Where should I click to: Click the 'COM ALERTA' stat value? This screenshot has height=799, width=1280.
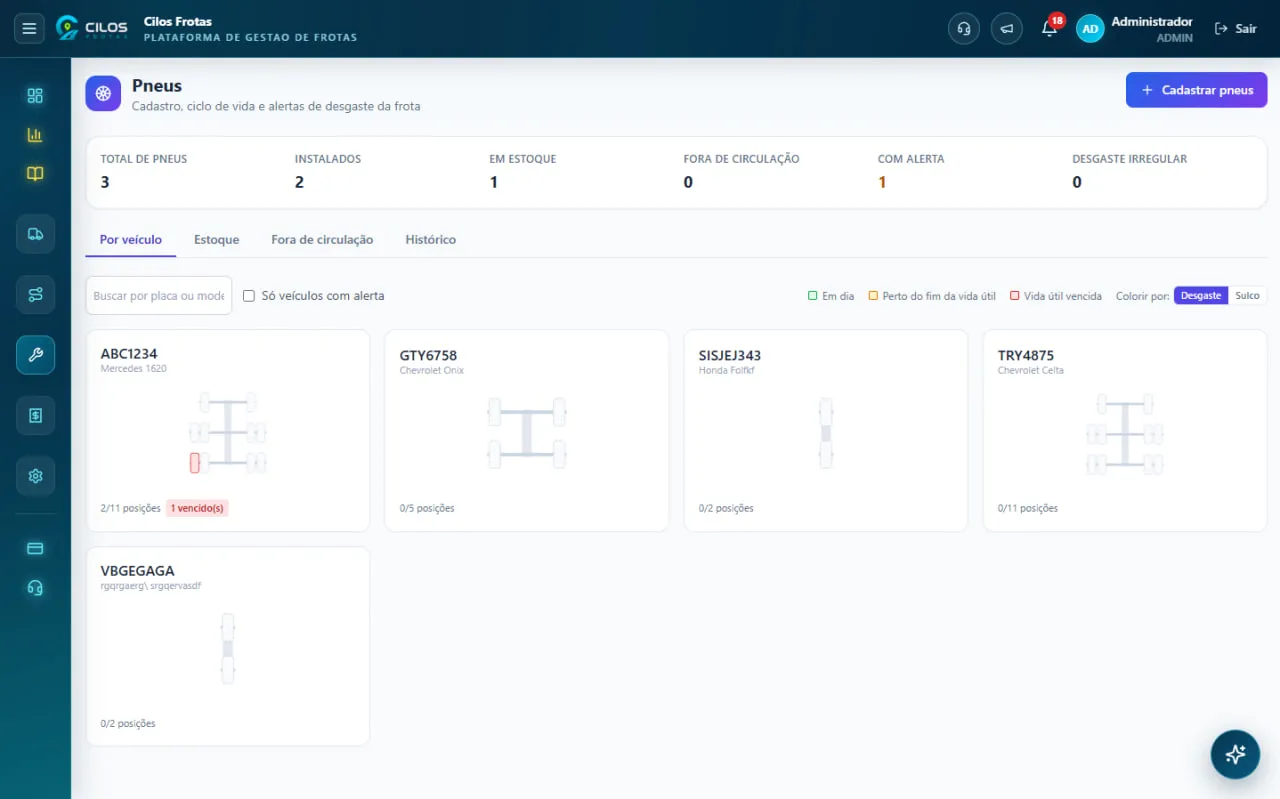[x=882, y=182]
